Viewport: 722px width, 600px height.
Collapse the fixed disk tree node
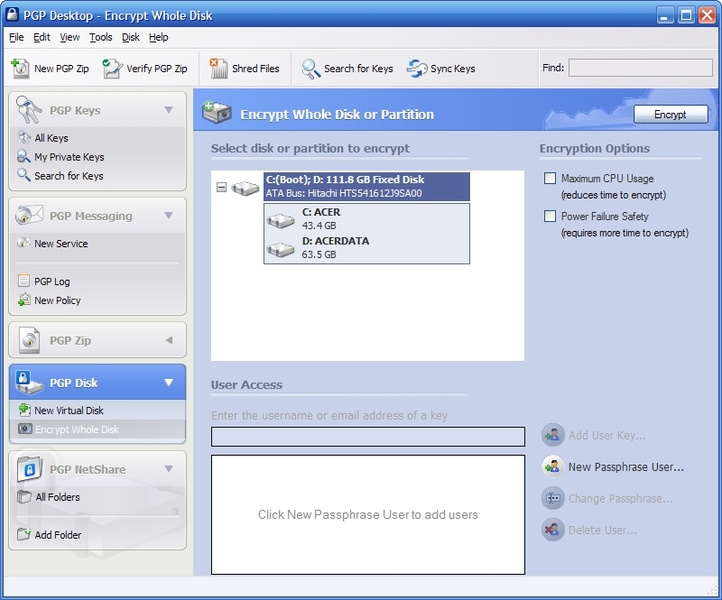[221, 187]
